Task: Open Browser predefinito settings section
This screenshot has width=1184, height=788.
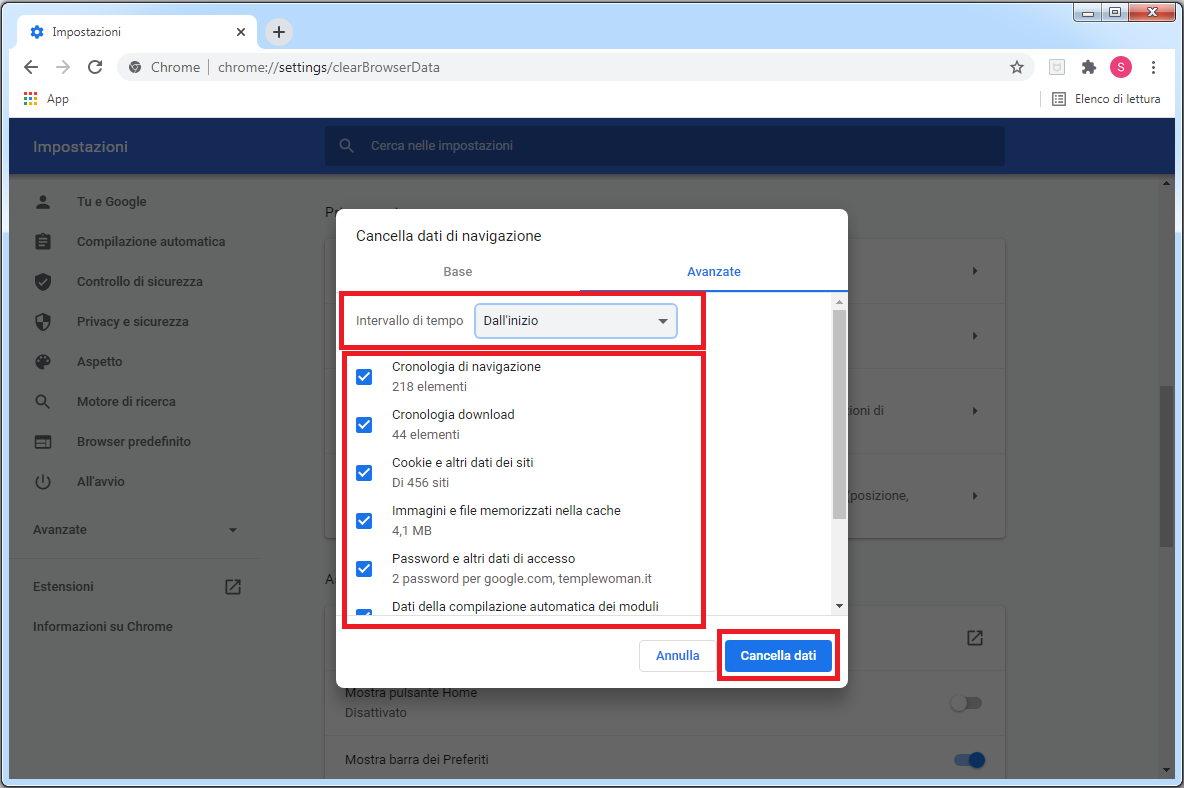Action: tap(134, 442)
